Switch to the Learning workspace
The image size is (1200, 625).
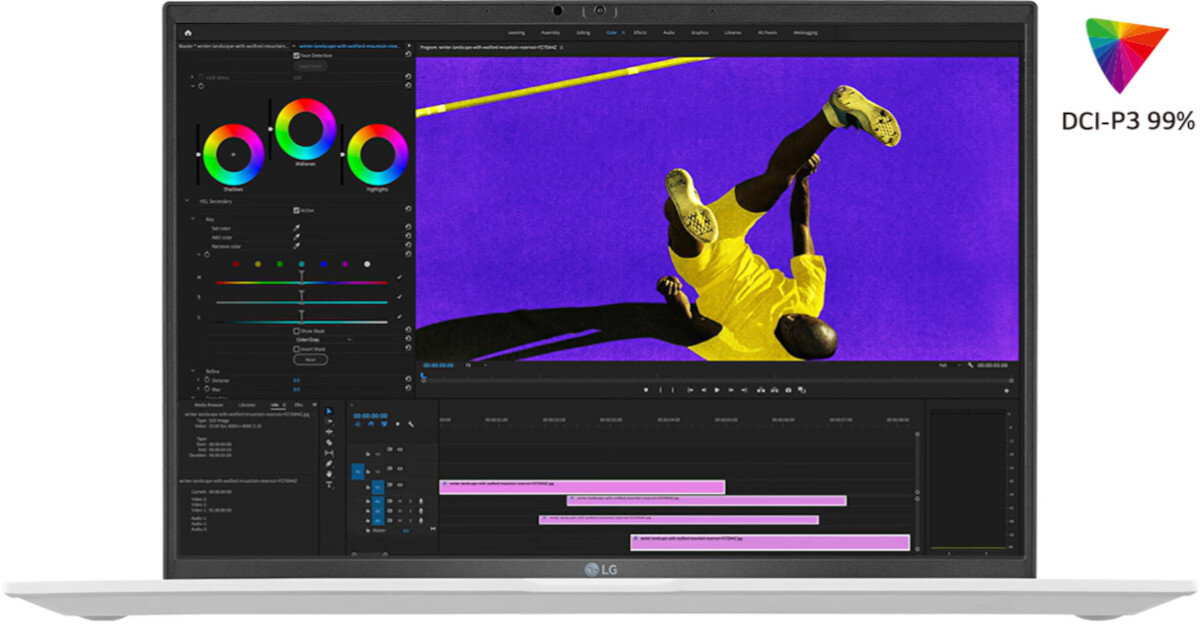(516, 32)
